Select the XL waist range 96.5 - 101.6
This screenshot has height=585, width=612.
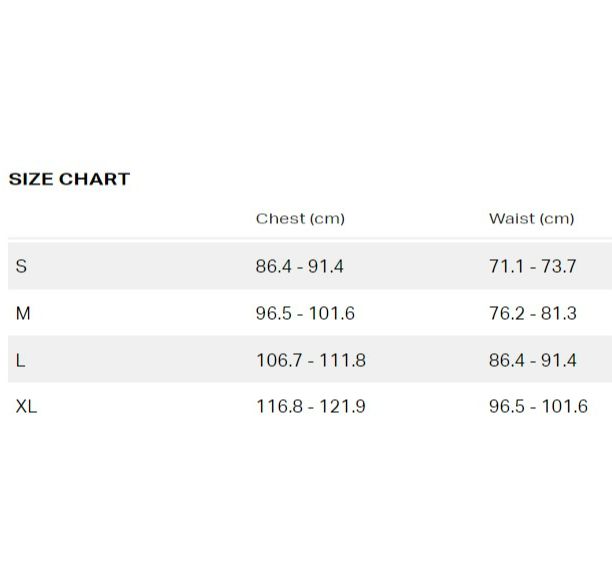[x=538, y=407]
